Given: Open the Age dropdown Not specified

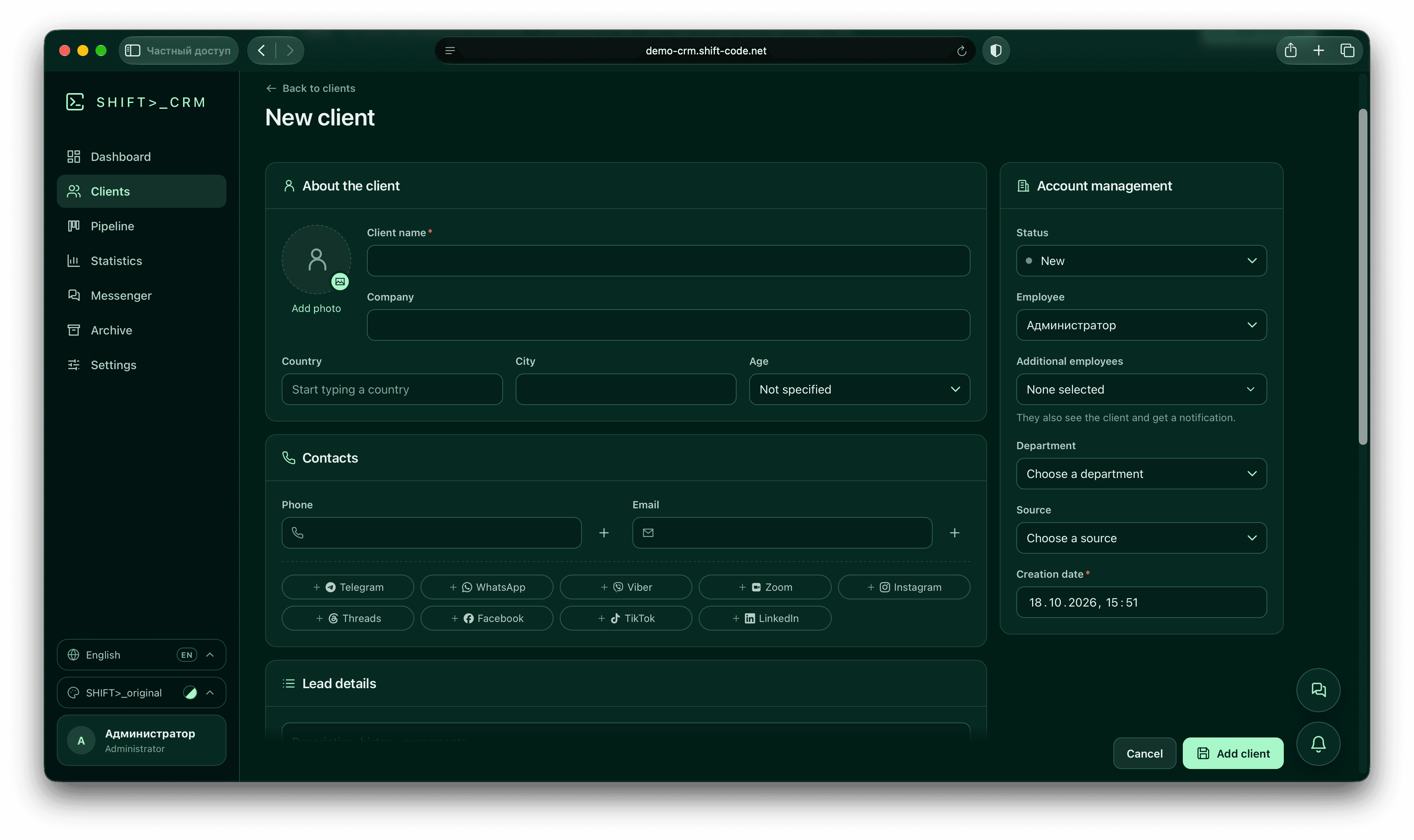Looking at the screenshot, I should 859,389.
